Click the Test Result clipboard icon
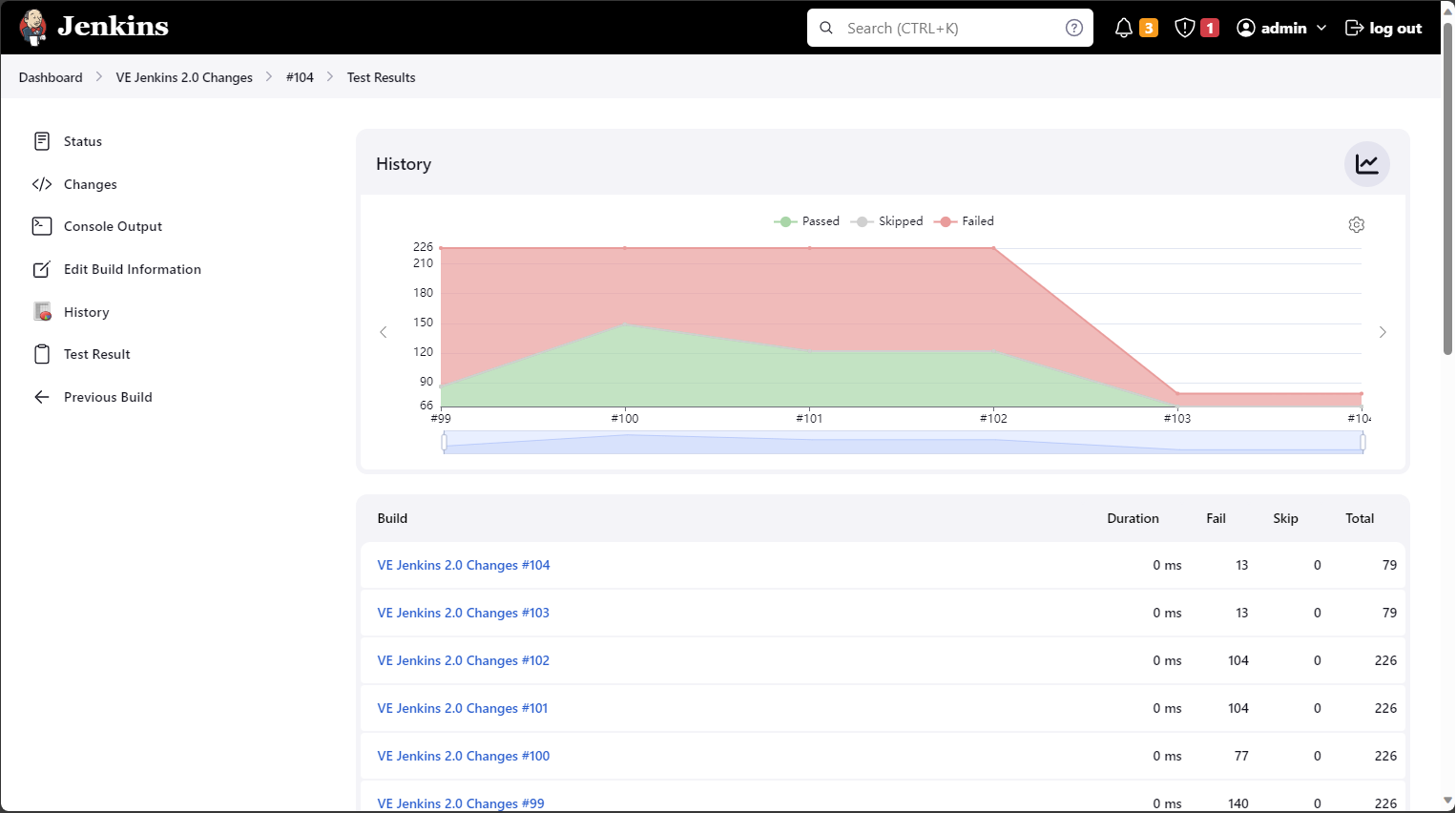 pos(42,354)
